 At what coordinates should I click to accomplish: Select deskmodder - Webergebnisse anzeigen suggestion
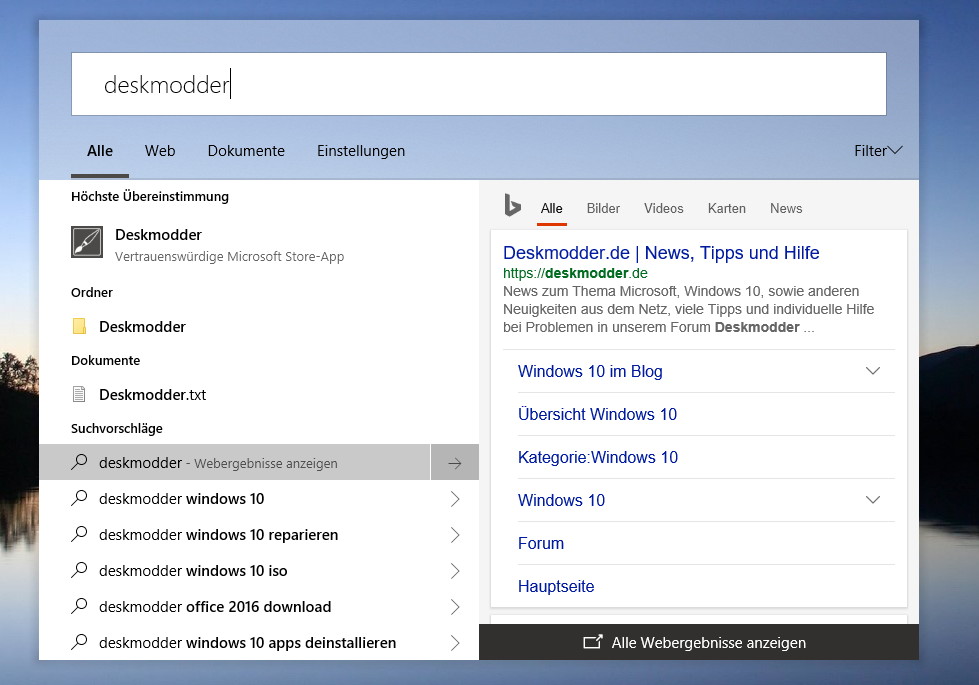[235, 463]
